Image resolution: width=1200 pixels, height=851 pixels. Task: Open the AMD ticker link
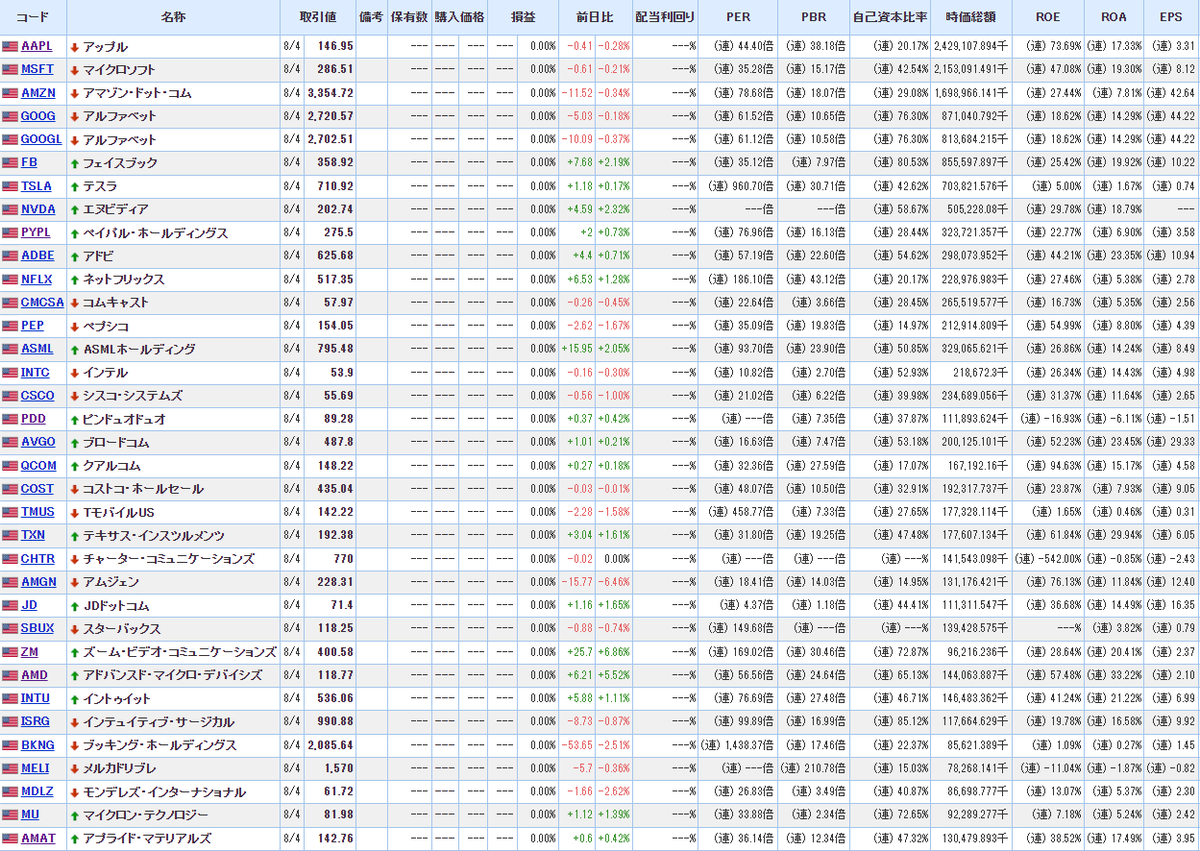point(34,675)
